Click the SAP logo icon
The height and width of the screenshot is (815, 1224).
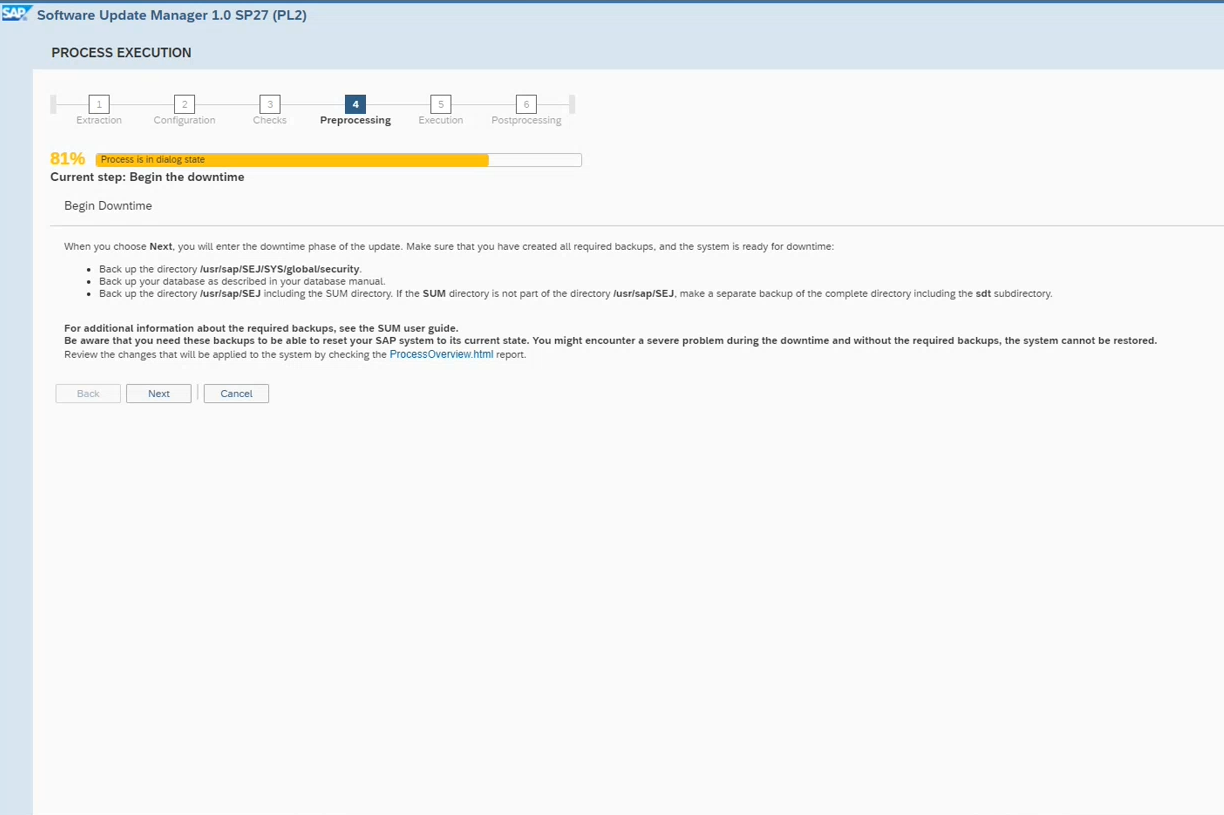click(16, 14)
